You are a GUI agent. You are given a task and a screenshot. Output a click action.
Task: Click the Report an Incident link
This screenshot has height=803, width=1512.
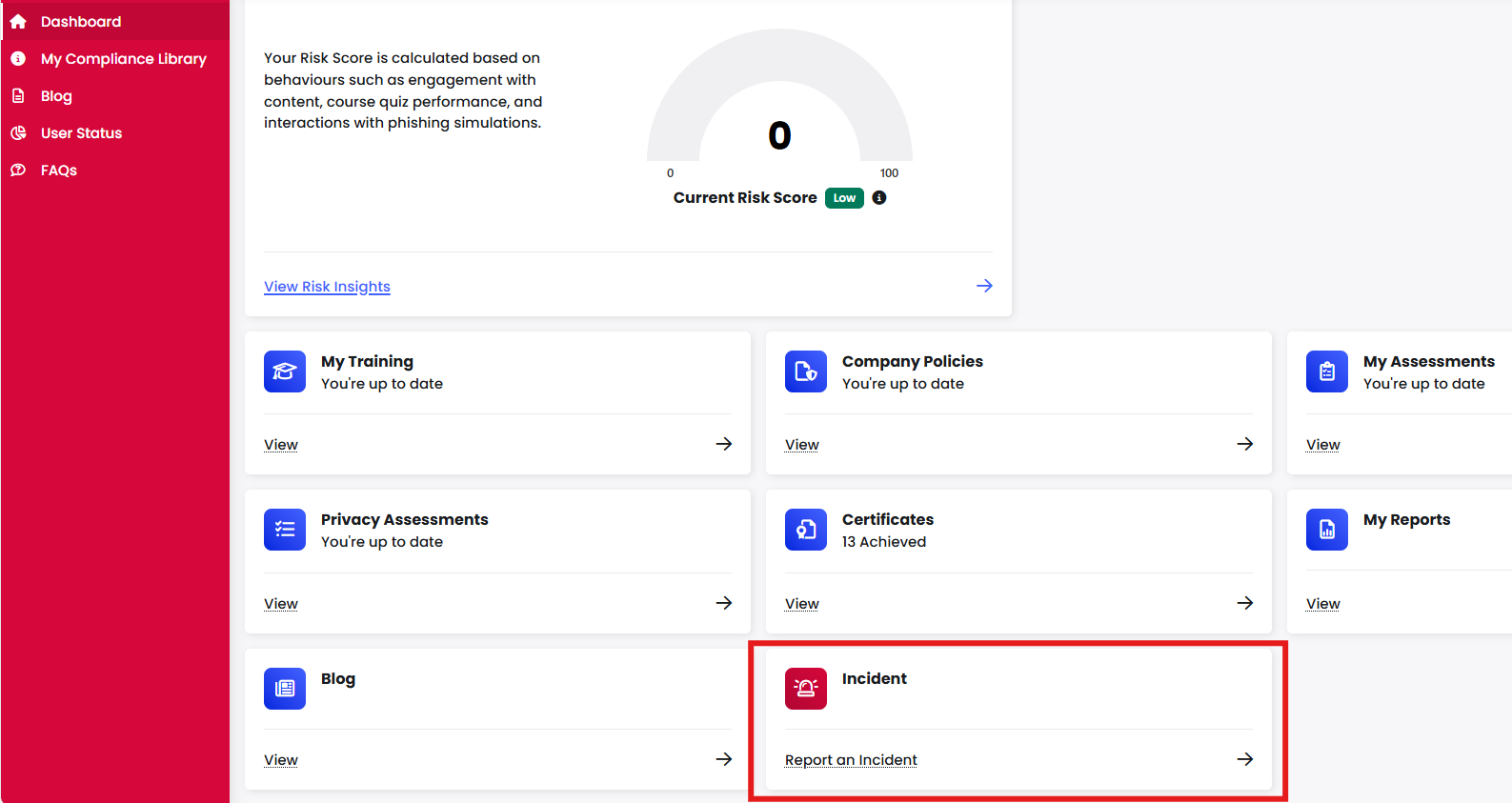pyautogui.click(x=851, y=760)
